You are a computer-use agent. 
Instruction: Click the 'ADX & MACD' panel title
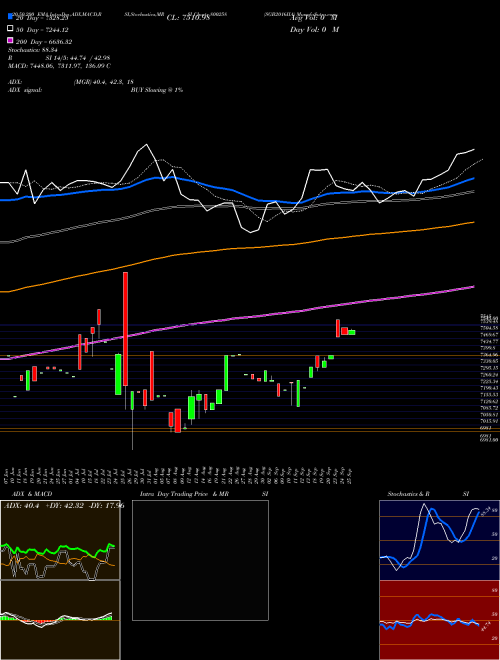32,494
